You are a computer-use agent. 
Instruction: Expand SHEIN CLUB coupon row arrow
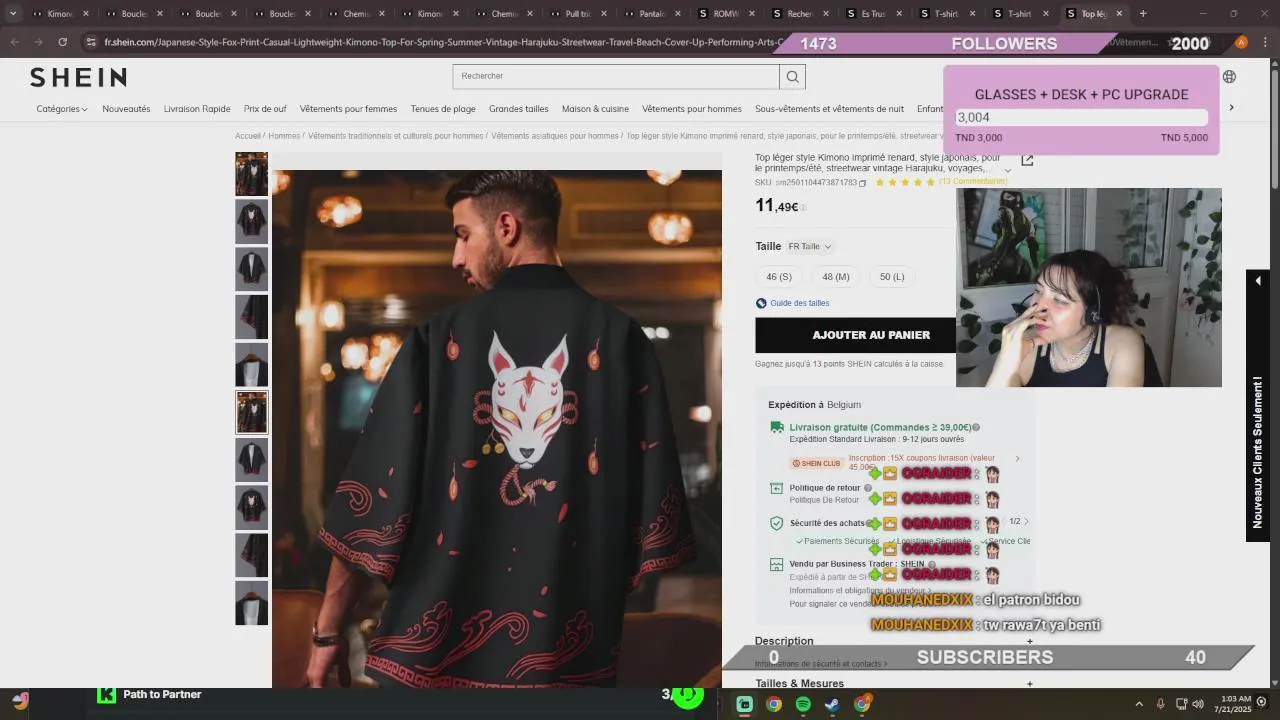[1017, 459]
